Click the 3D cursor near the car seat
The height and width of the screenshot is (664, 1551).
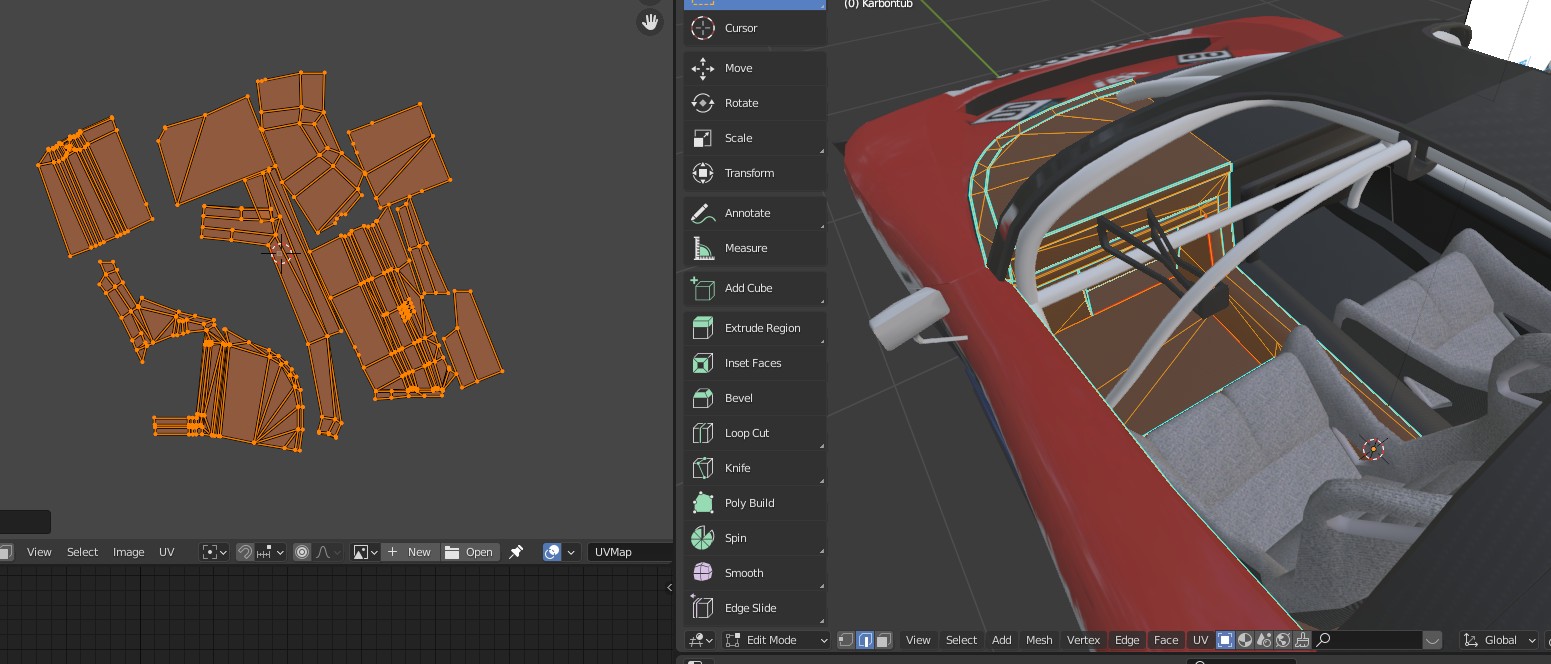click(x=1373, y=449)
